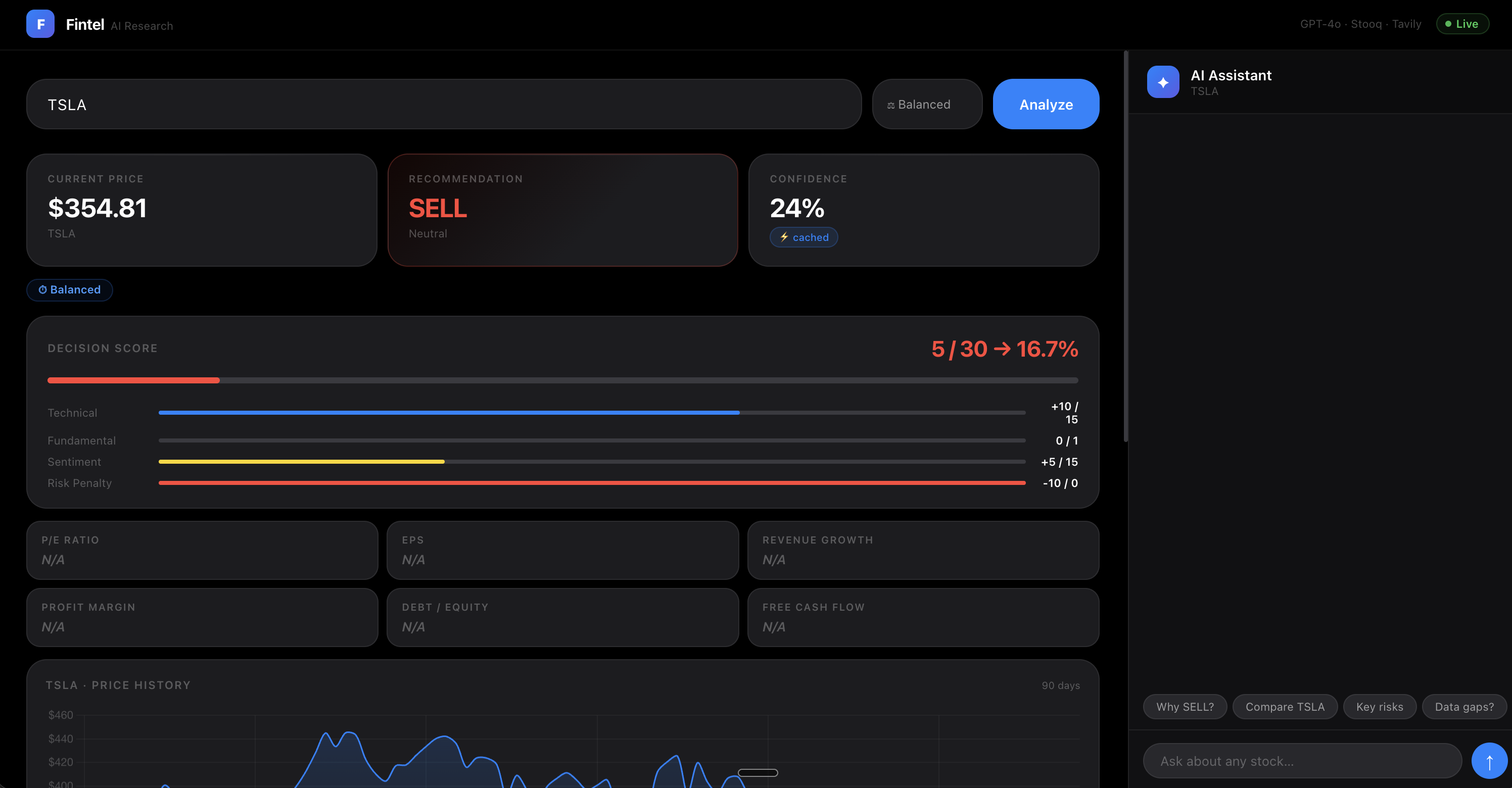Click the Current Price $354.81 value
The width and height of the screenshot is (1512, 788).
pyautogui.click(x=98, y=208)
